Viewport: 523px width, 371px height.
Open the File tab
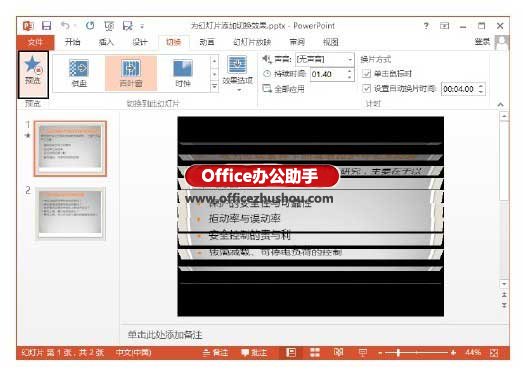pos(35,42)
